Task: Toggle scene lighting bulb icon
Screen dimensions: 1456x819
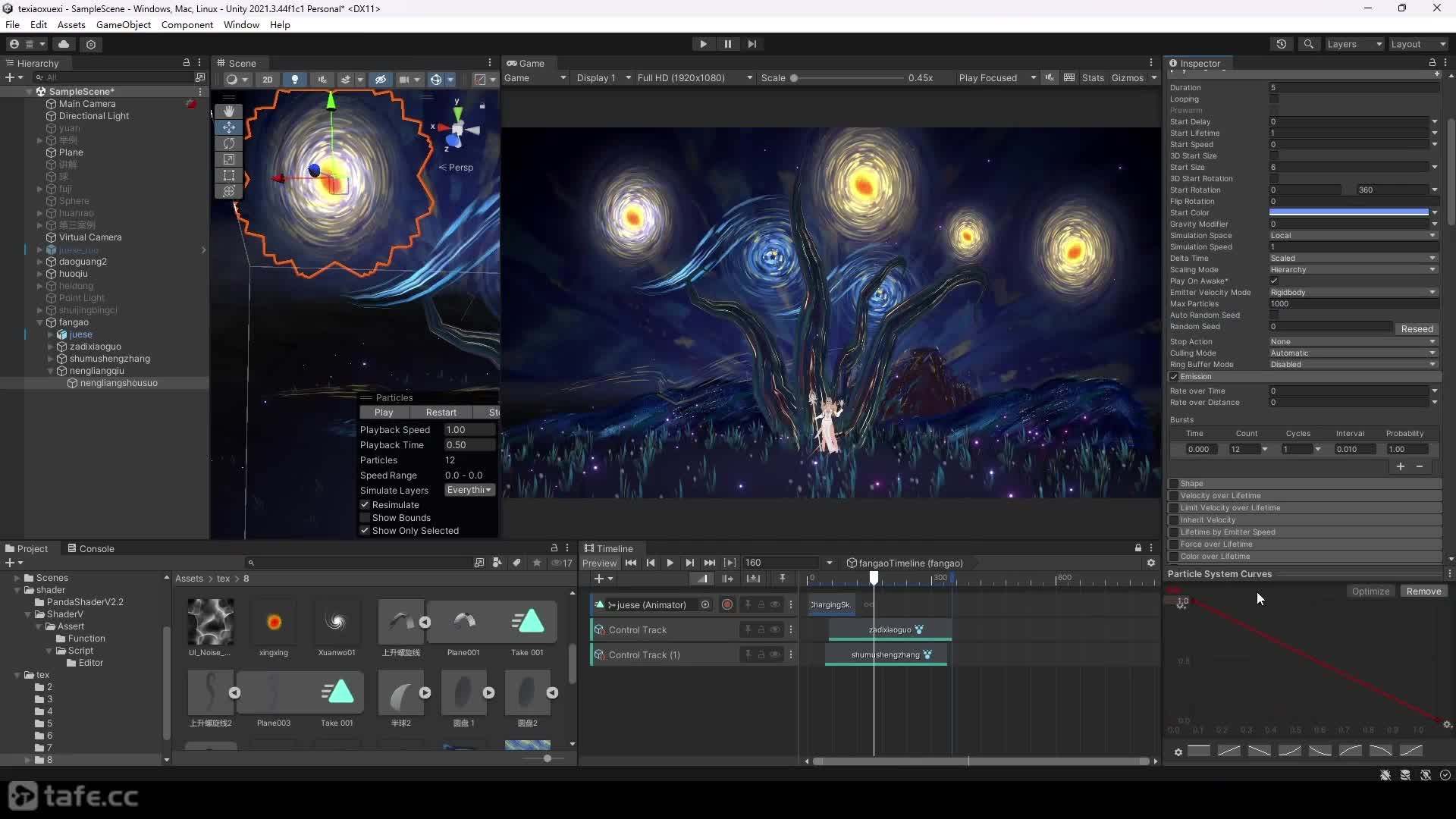Action: [x=294, y=79]
